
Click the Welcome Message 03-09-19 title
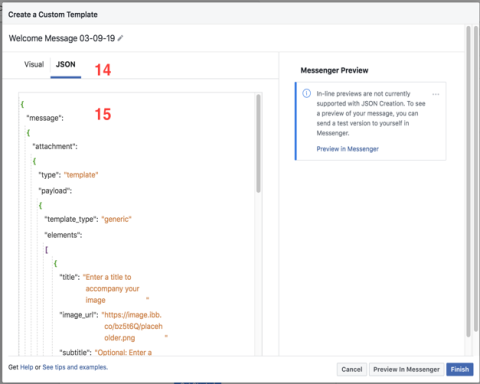(62, 38)
